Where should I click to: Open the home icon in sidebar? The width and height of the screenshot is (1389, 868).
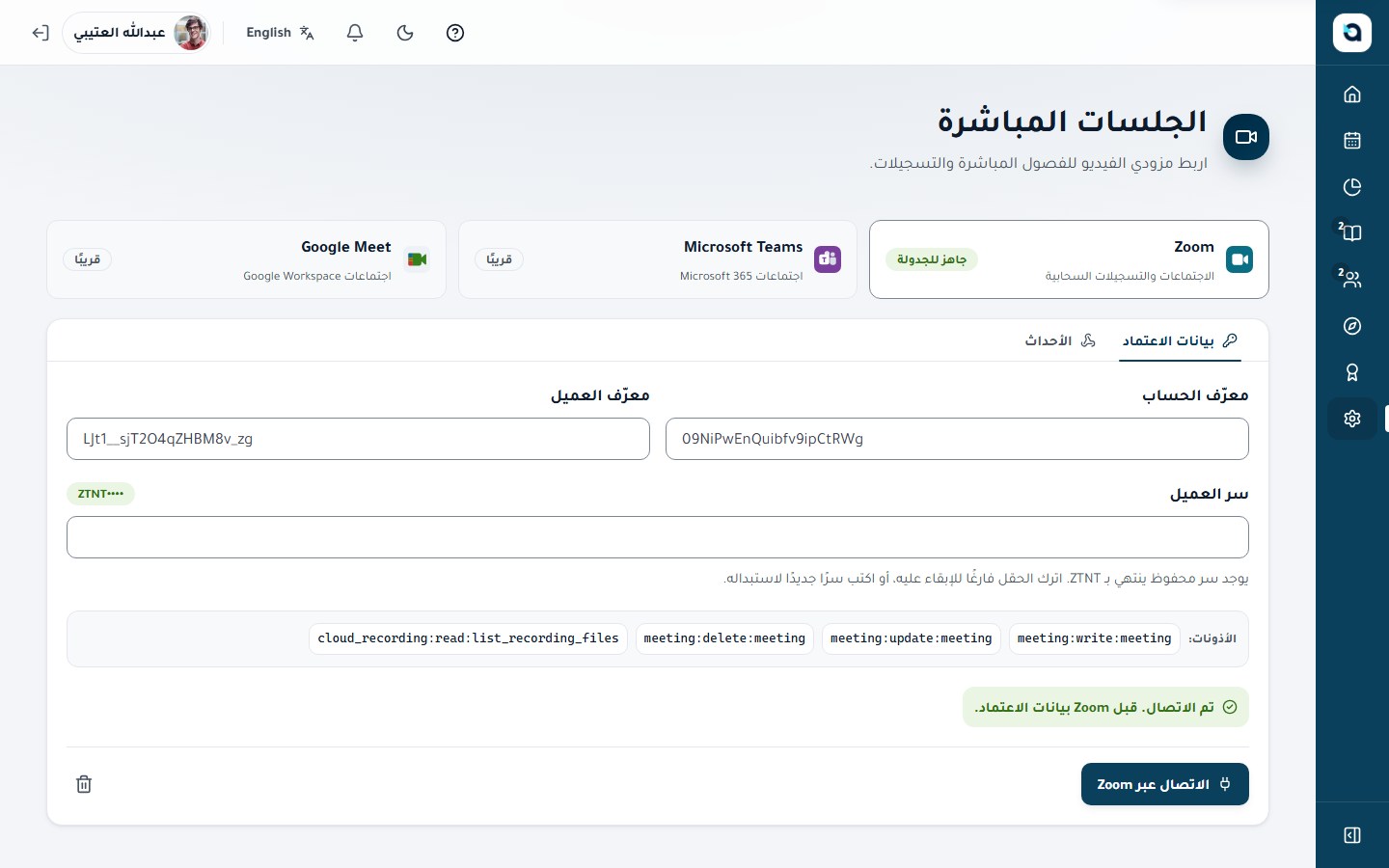click(1352, 95)
